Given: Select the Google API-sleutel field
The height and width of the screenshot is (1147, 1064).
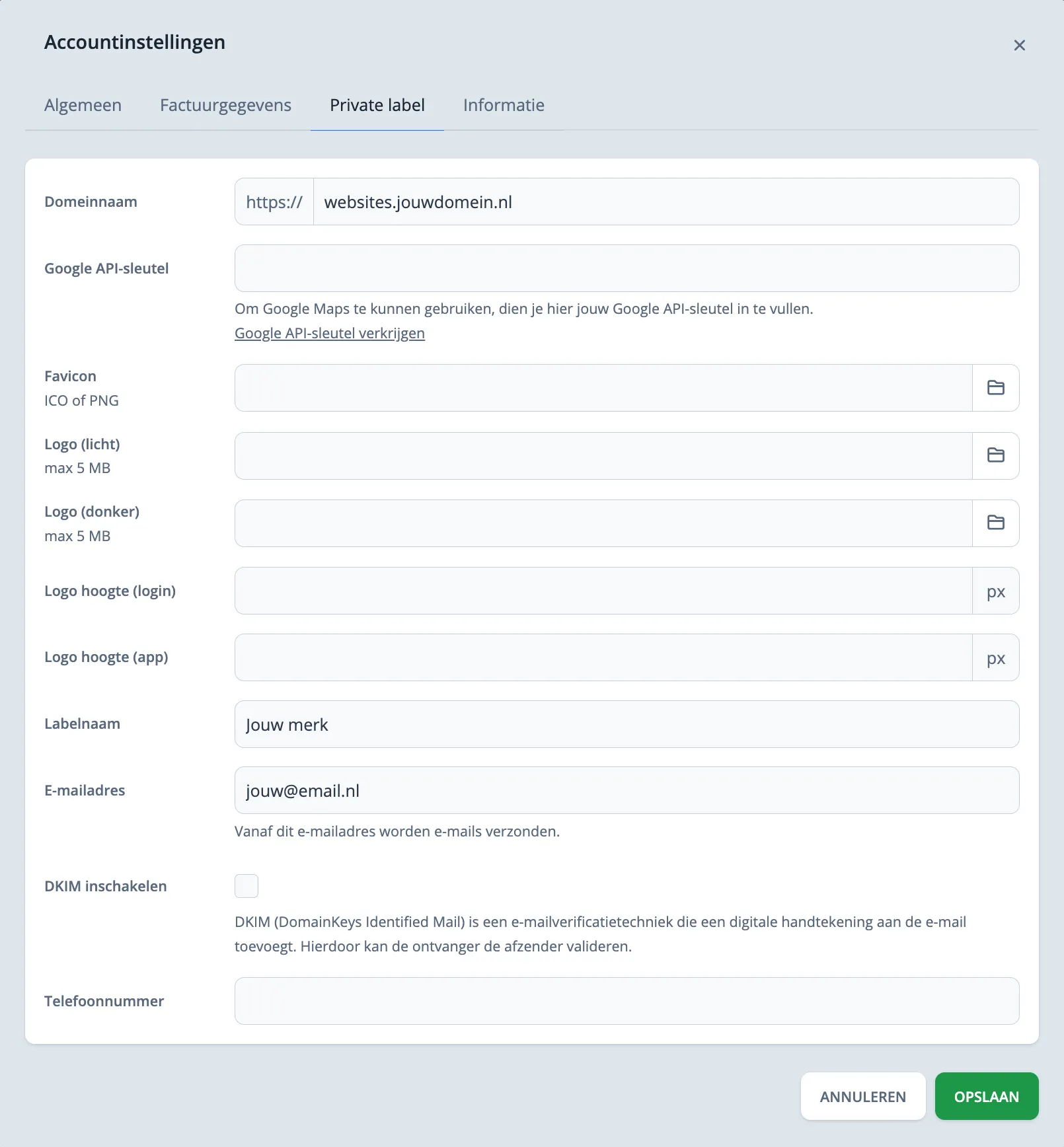Looking at the screenshot, I should tap(627, 268).
